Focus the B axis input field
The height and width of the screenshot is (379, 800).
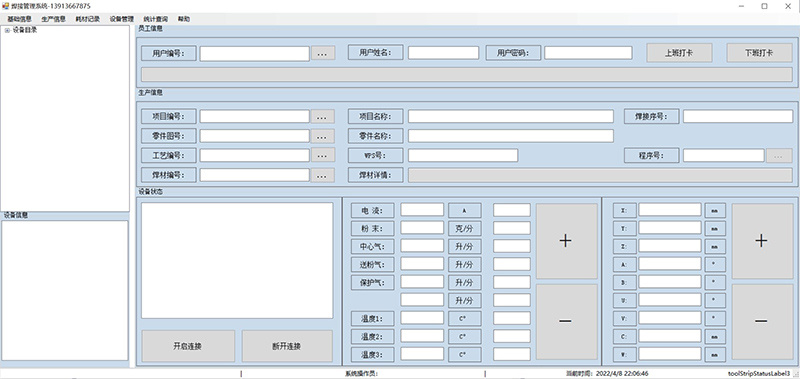(670, 282)
